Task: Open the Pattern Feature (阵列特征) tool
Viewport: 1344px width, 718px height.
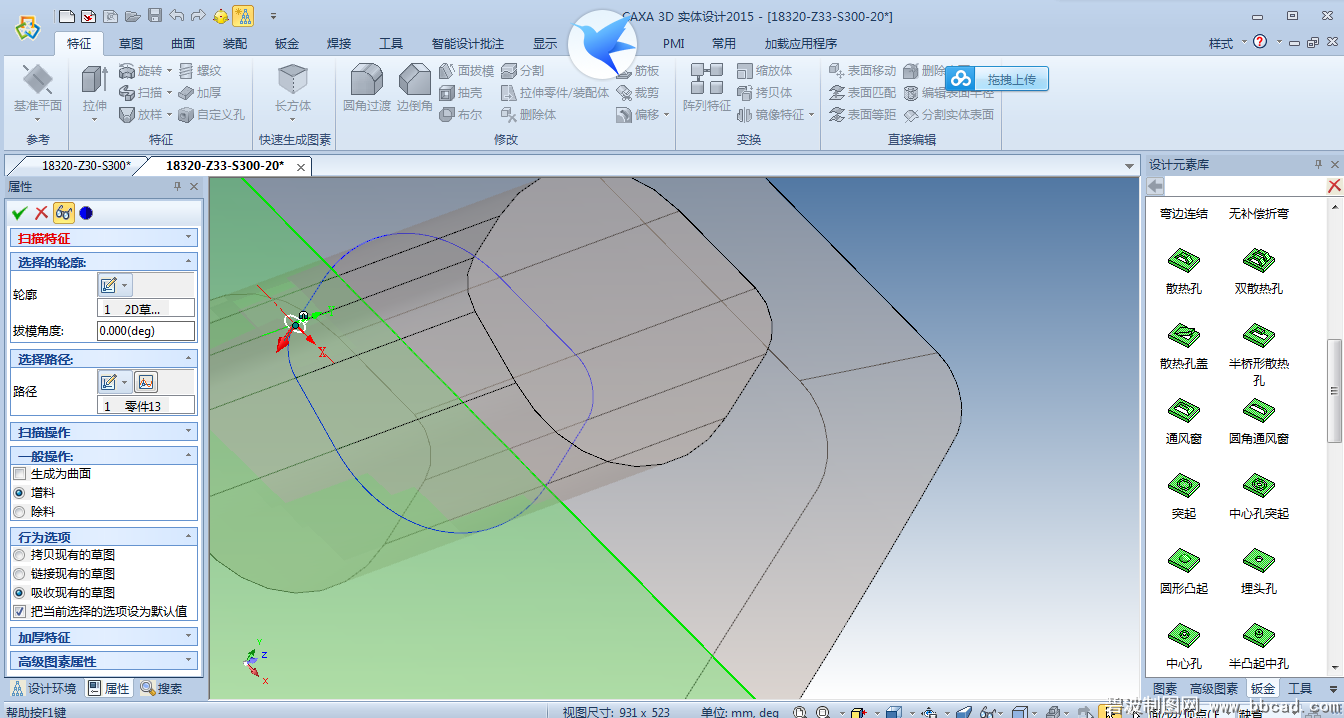Action: (707, 88)
